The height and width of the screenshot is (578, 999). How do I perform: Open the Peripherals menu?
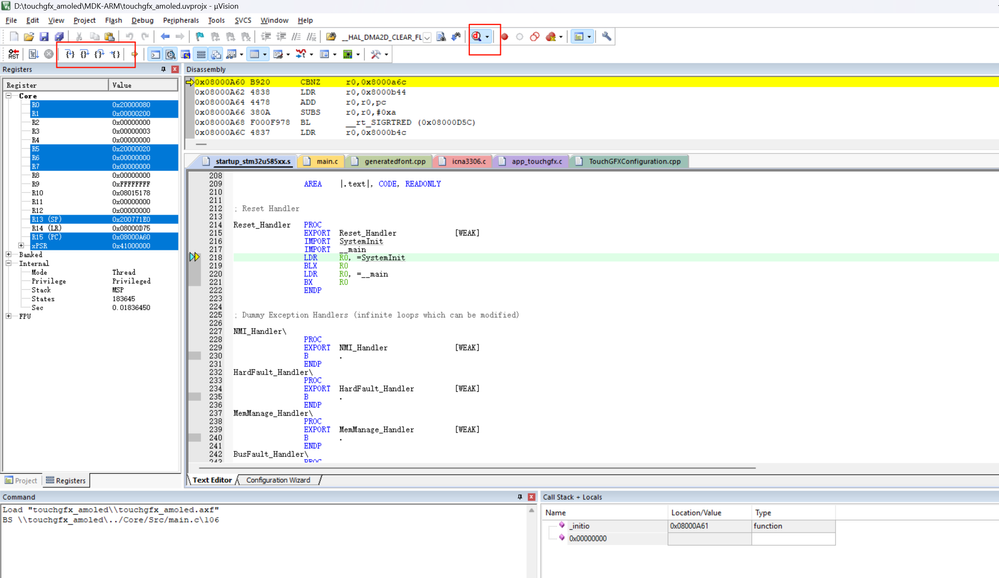(181, 20)
